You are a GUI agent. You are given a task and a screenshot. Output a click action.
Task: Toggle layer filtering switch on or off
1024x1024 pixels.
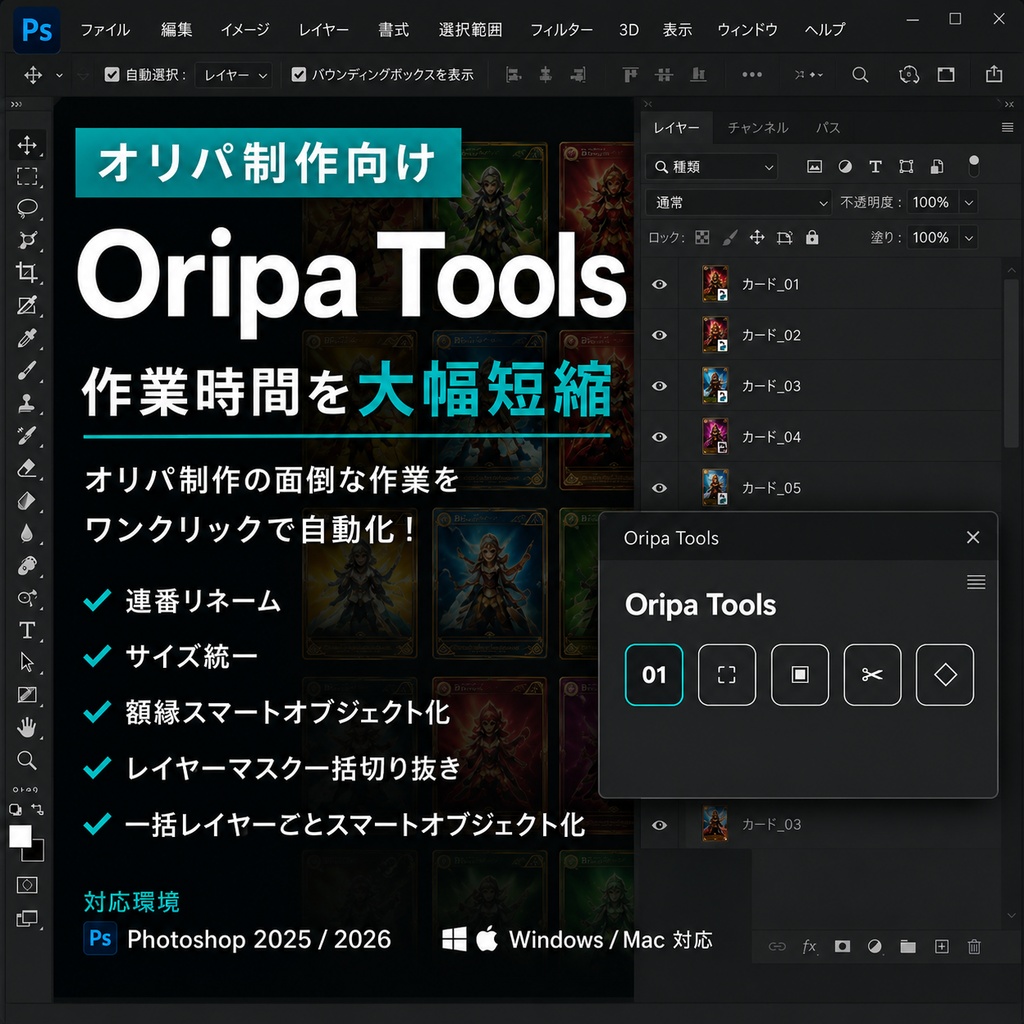[x=974, y=166]
